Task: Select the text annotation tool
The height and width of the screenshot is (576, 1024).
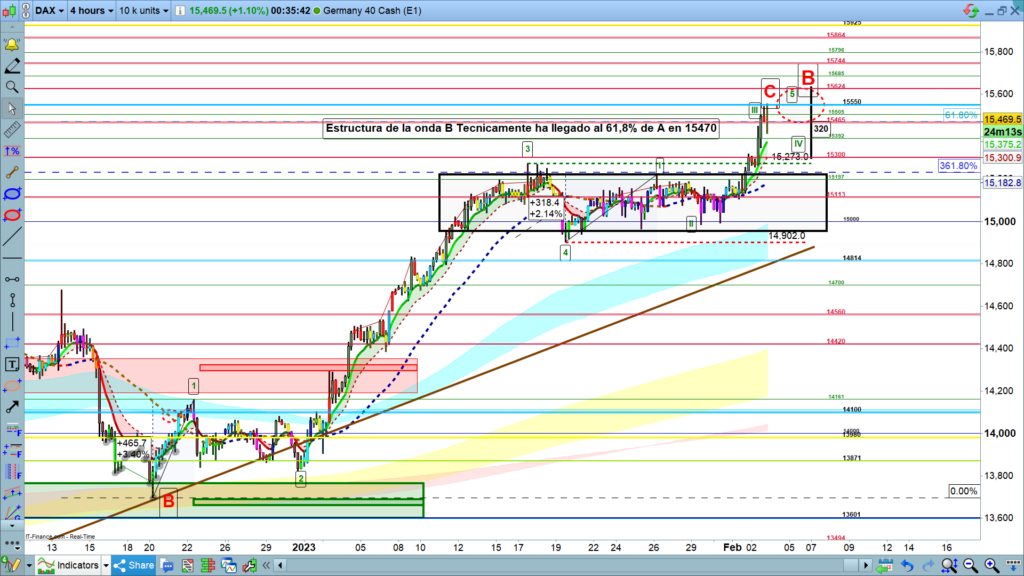Action: pyautogui.click(x=12, y=364)
